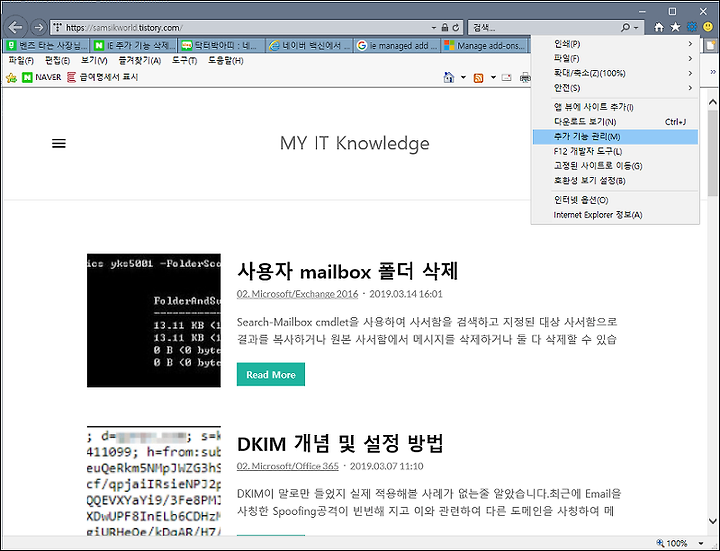Click the smiley feedback icon

pyautogui.click(x=708, y=27)
